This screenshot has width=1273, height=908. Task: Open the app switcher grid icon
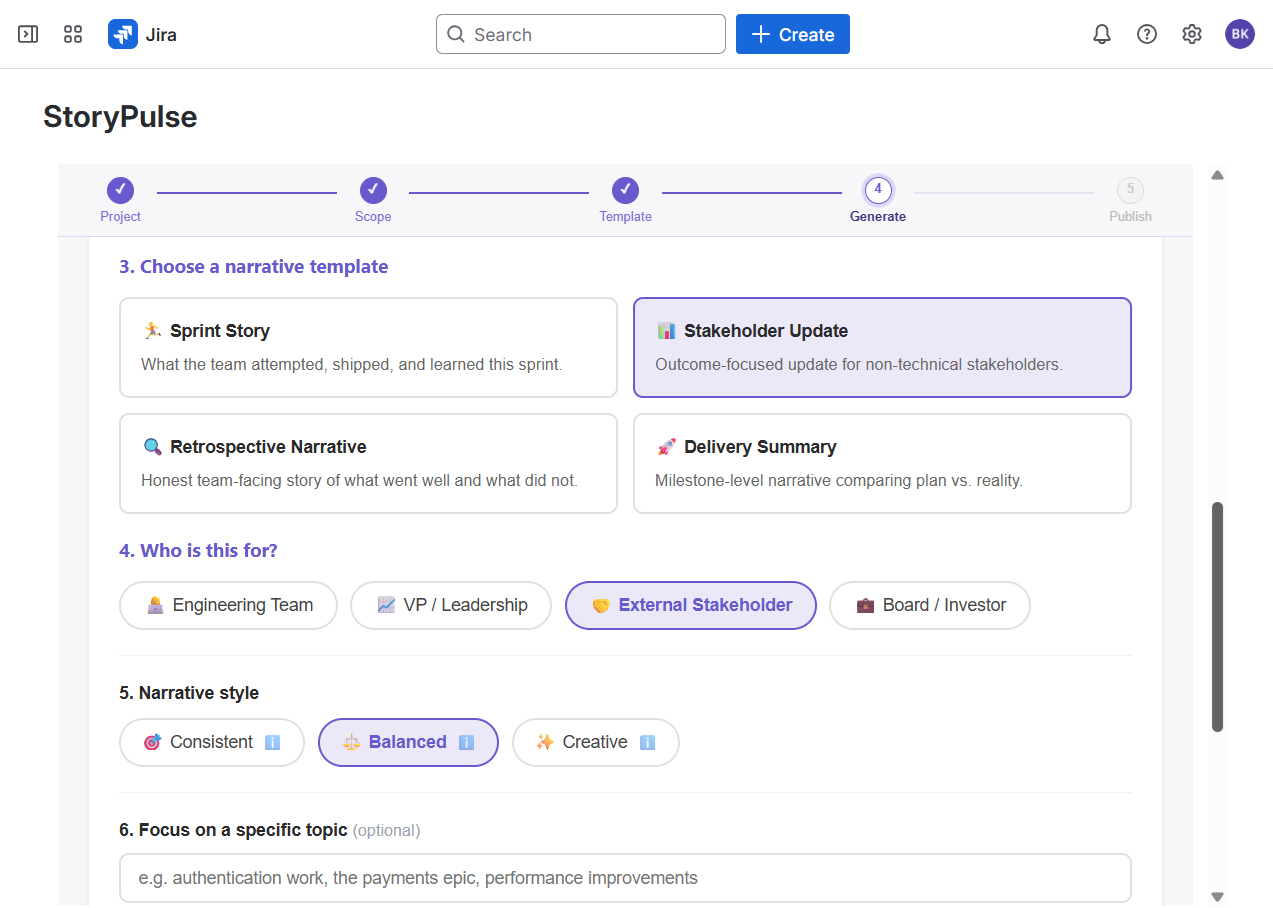(73, 34)
